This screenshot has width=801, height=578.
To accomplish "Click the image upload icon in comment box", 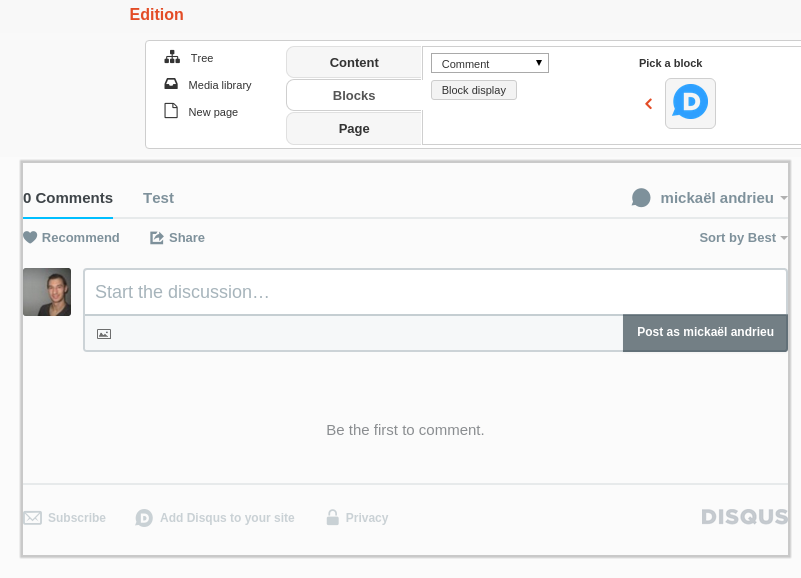I will [104, 333].
